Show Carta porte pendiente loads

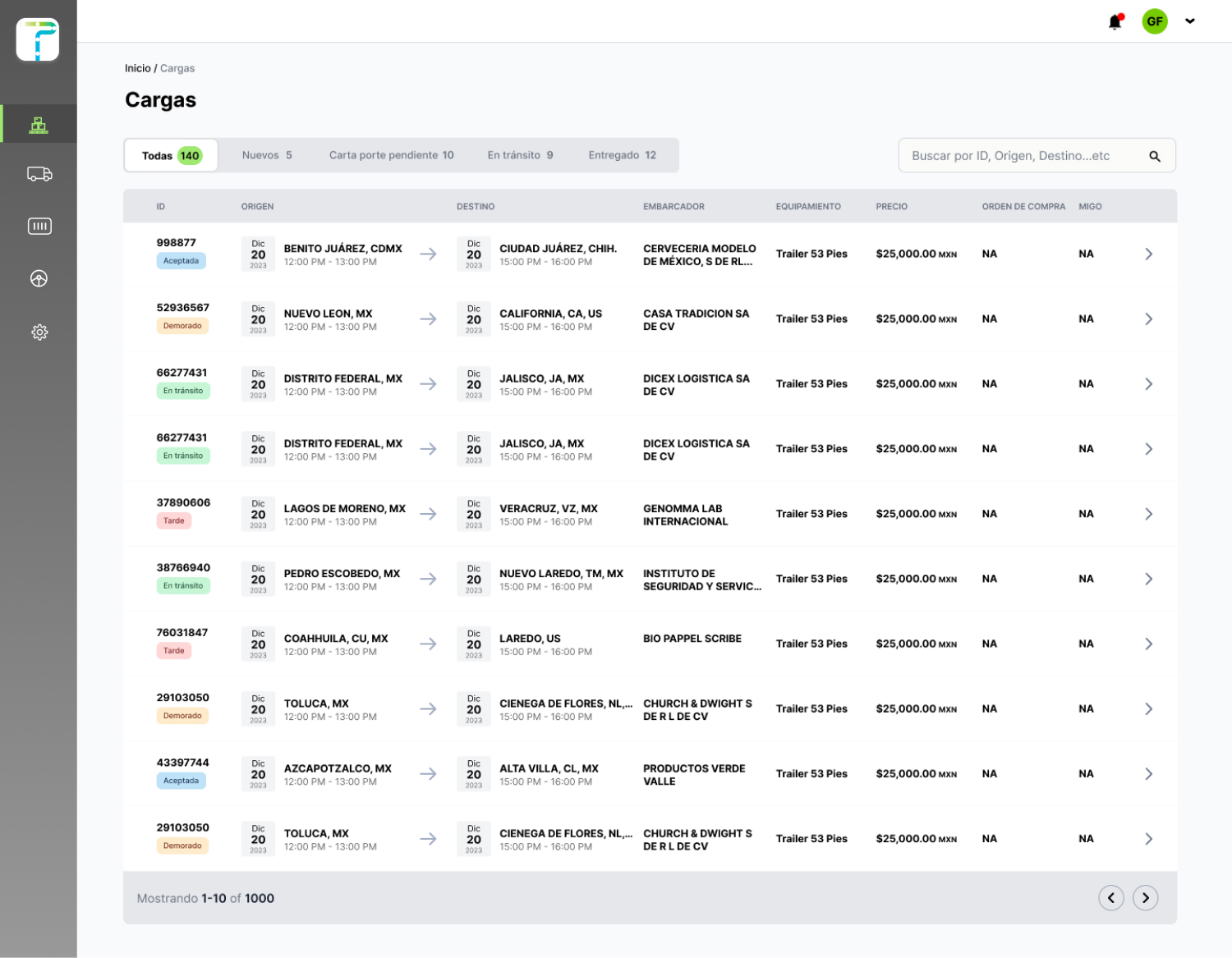click(x=391, y=155)
